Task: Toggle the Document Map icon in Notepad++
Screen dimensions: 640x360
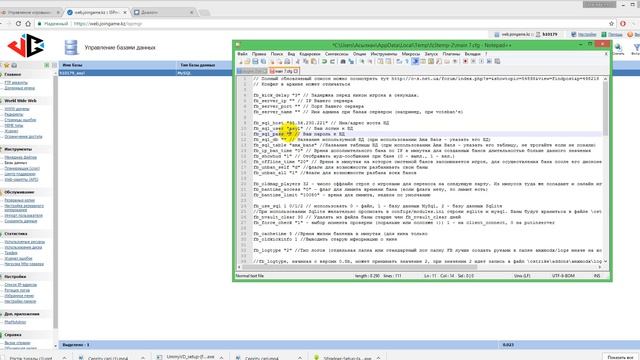Action: [431, 61]
